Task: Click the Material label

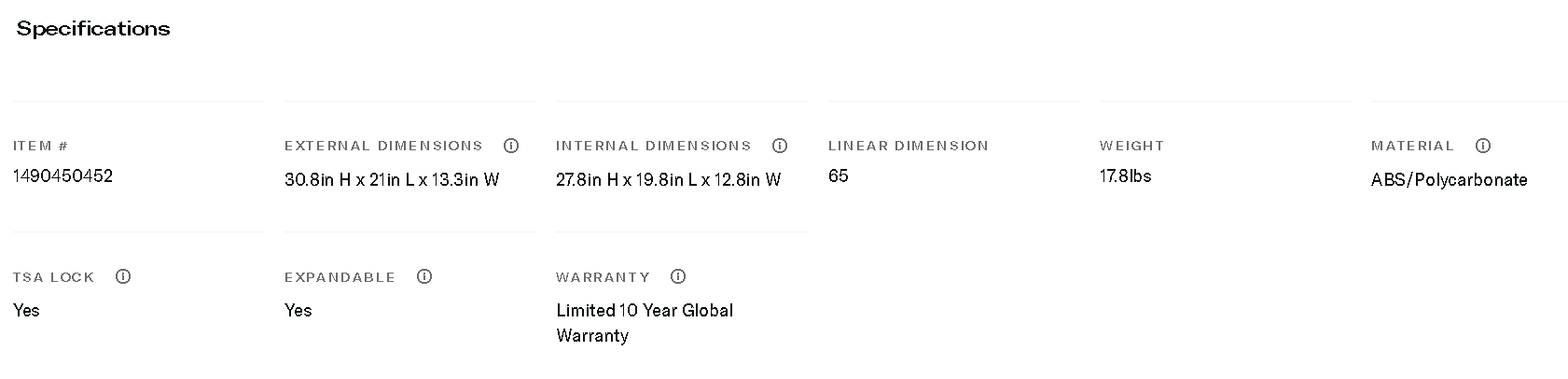Action: pos(1412,146)
